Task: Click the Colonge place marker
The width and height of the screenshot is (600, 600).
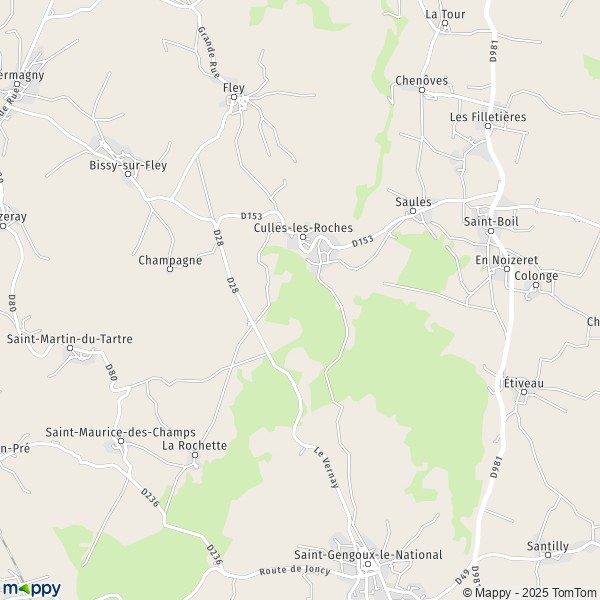Action: click(x=536, y=285)
